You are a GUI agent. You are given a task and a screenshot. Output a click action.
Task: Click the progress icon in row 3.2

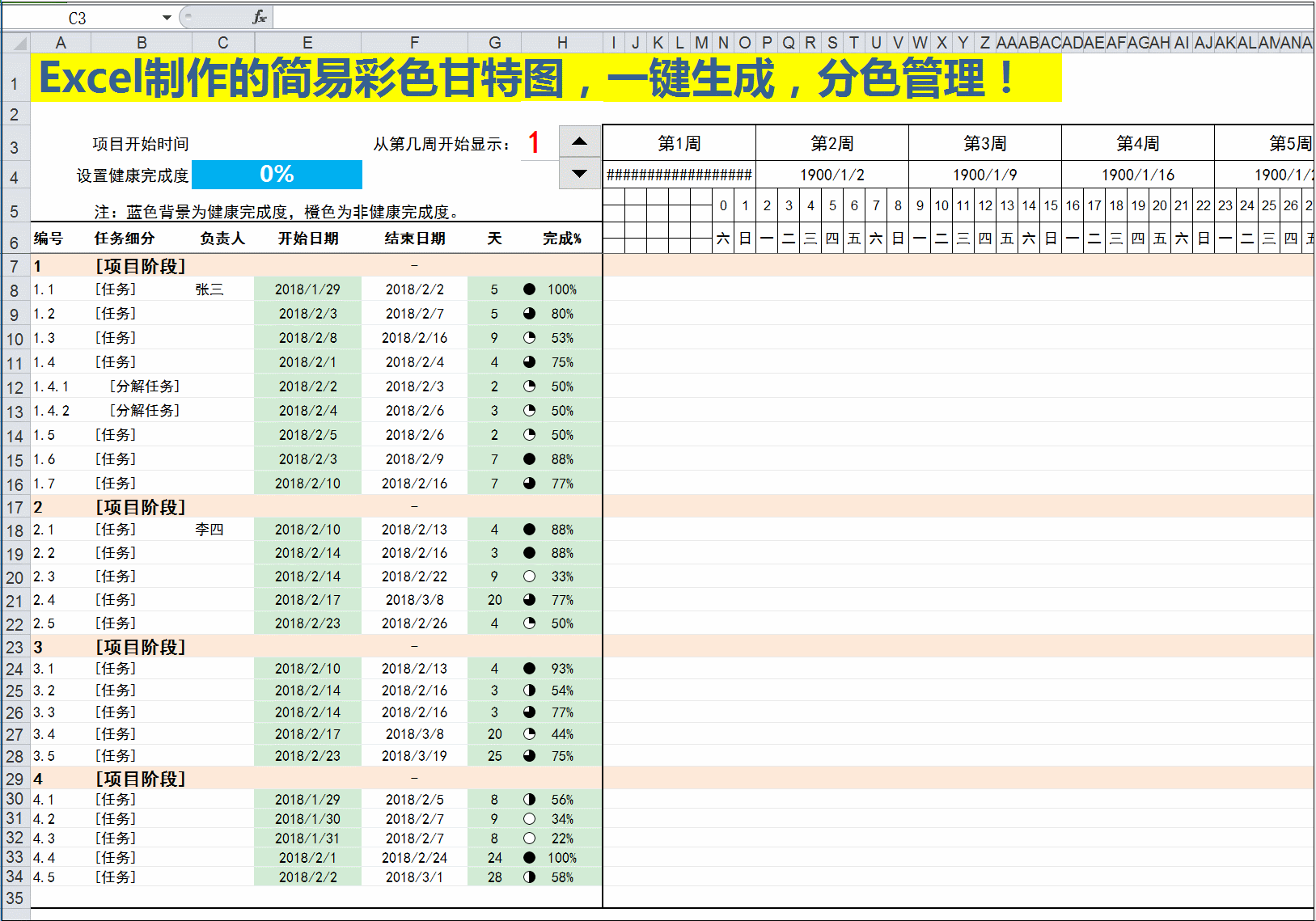tap(529, 691)
